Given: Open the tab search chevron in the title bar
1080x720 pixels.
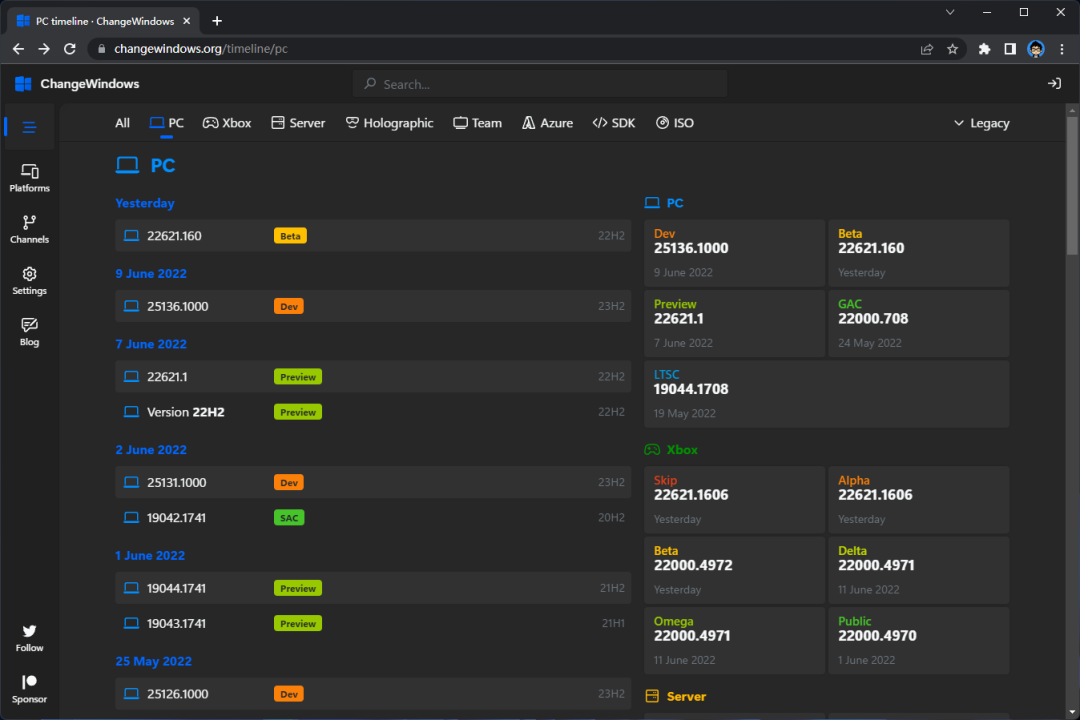Looking at the screenshot, I should 950,12.
